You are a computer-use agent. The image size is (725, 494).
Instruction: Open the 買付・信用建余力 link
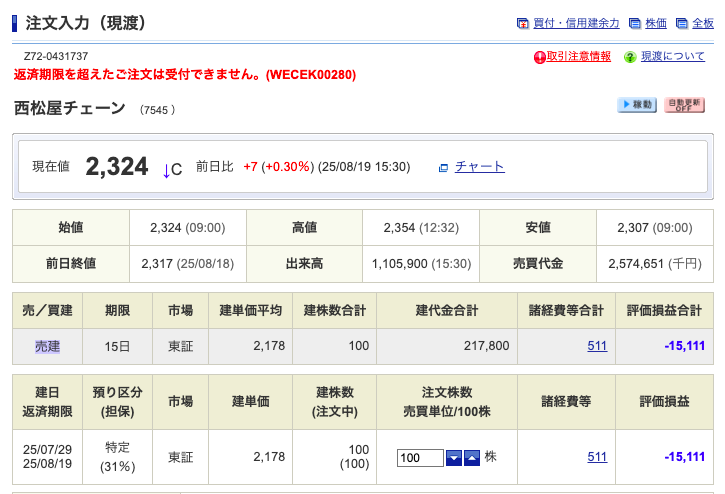(576, 23)
